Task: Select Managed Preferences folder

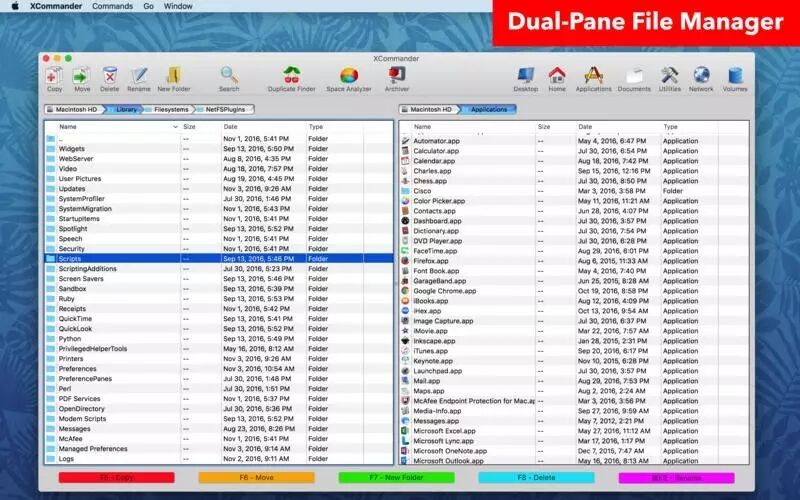Action: coord(219,448)
